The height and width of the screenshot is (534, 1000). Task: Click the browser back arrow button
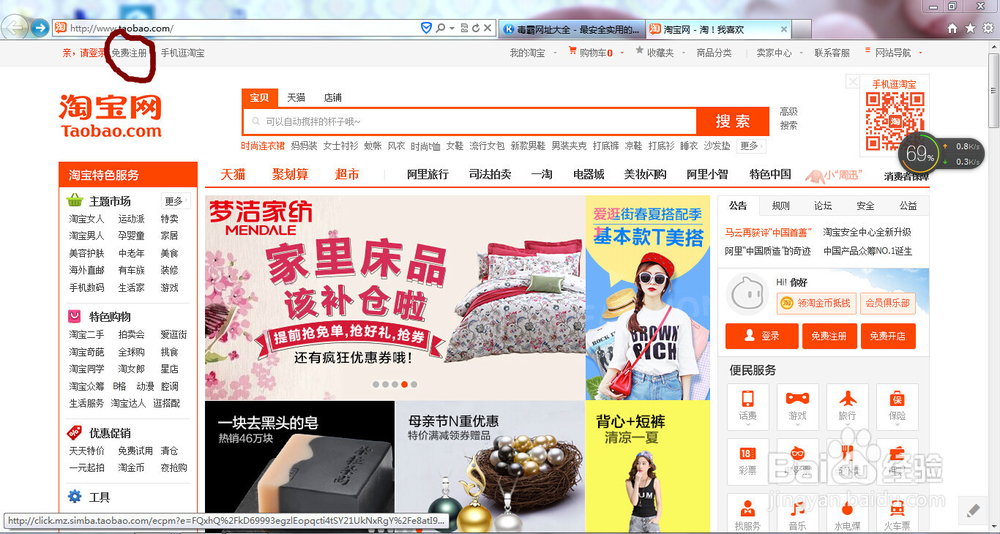(x=15, y=27)
